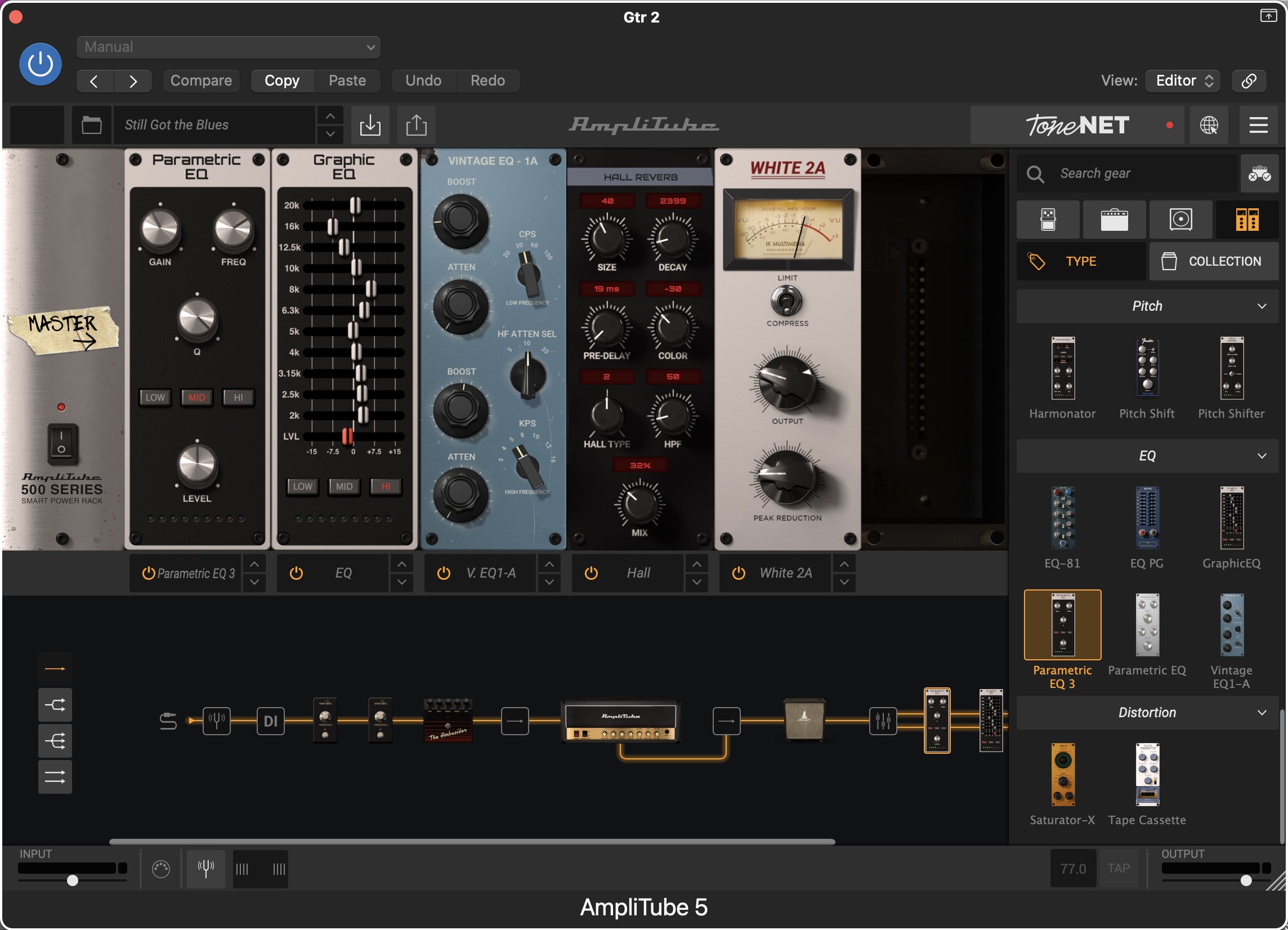The width and height of the screenshot is (1288, 930).
Task: Choose the three-way split routing icon
Action: pyautogui.click(x=55, y=741)
